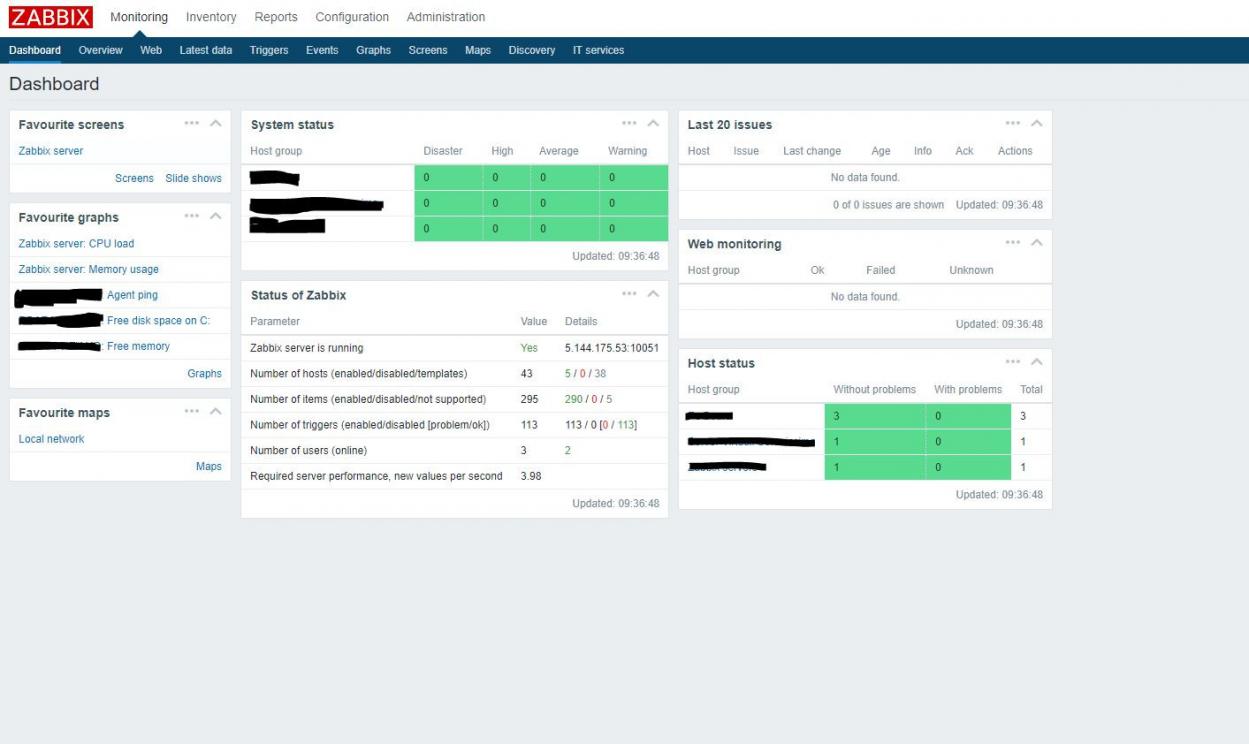Go to the Overview submenu tab
Image resolution: width=1249 pixels, height=744 pixels.
point(101,50)
